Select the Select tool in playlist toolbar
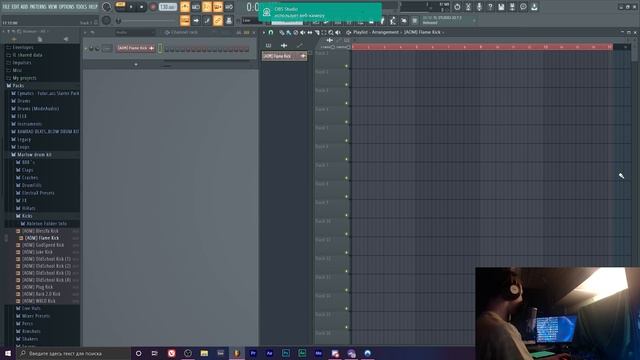Screen dimensions: 640x360 coord(324,32)
